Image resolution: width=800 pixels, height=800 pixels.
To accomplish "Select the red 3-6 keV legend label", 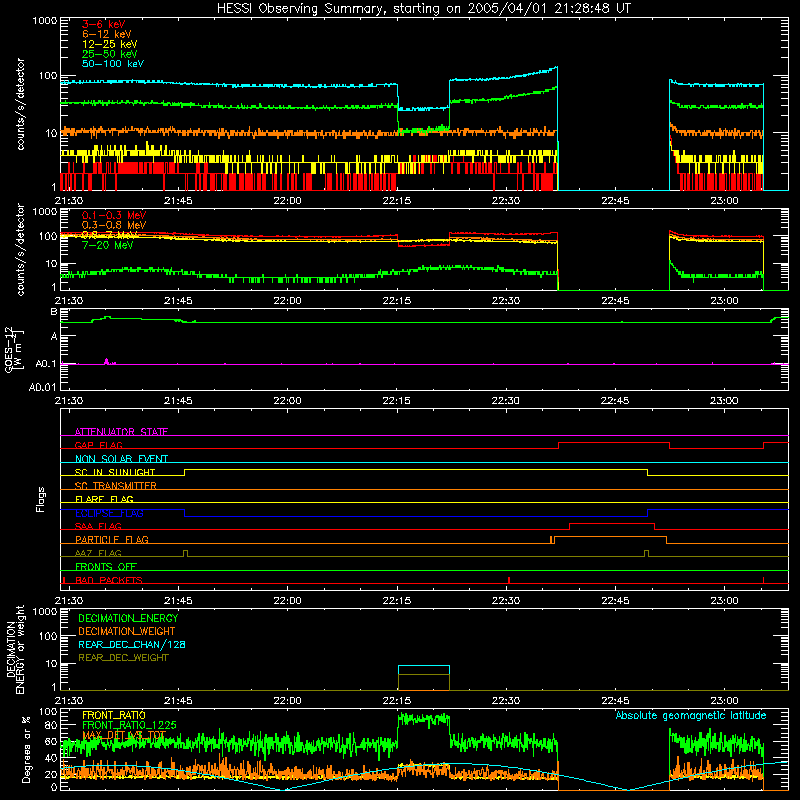I will pyautogui.click(x=104, y=24).
